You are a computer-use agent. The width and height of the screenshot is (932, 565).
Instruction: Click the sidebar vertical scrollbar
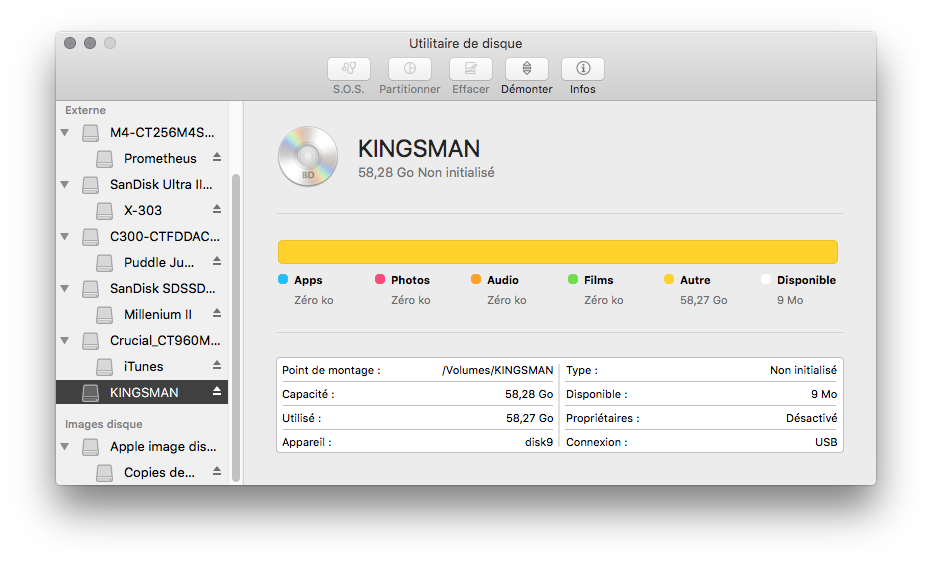(235, 327)
